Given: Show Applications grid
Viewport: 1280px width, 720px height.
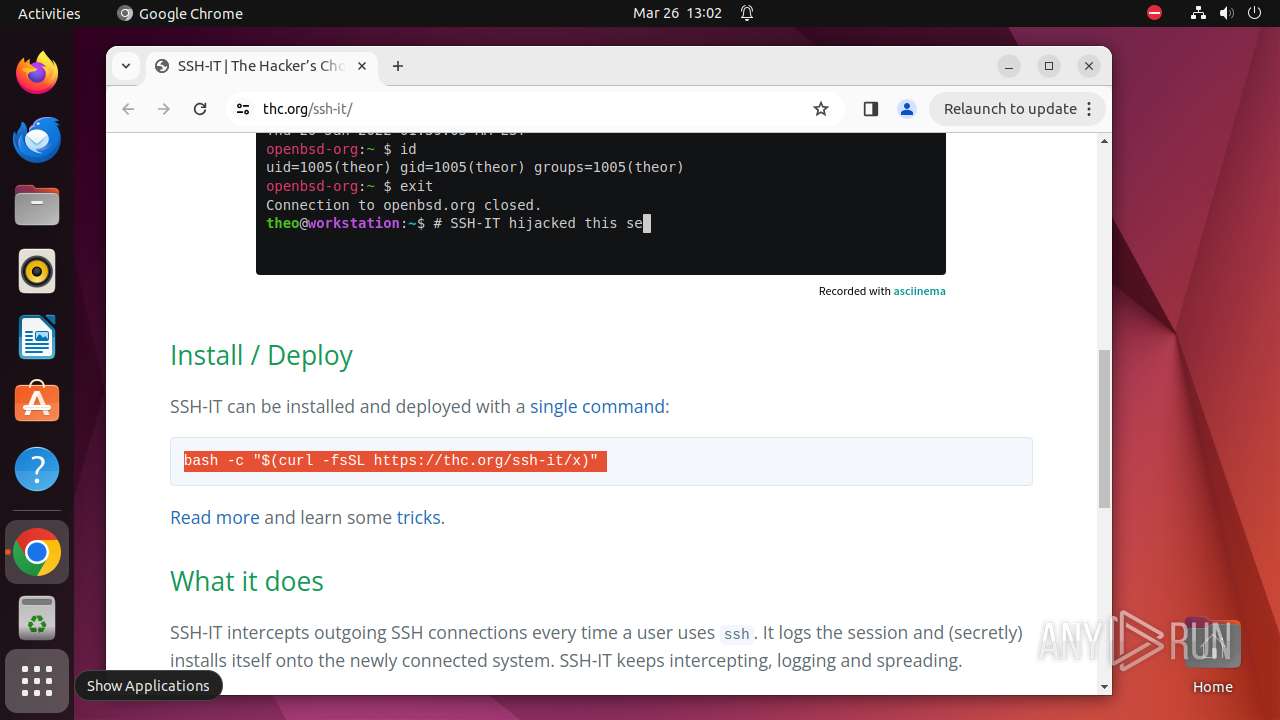Looking at the screenshot, I should pyautogui.click(x=37, y=681).
